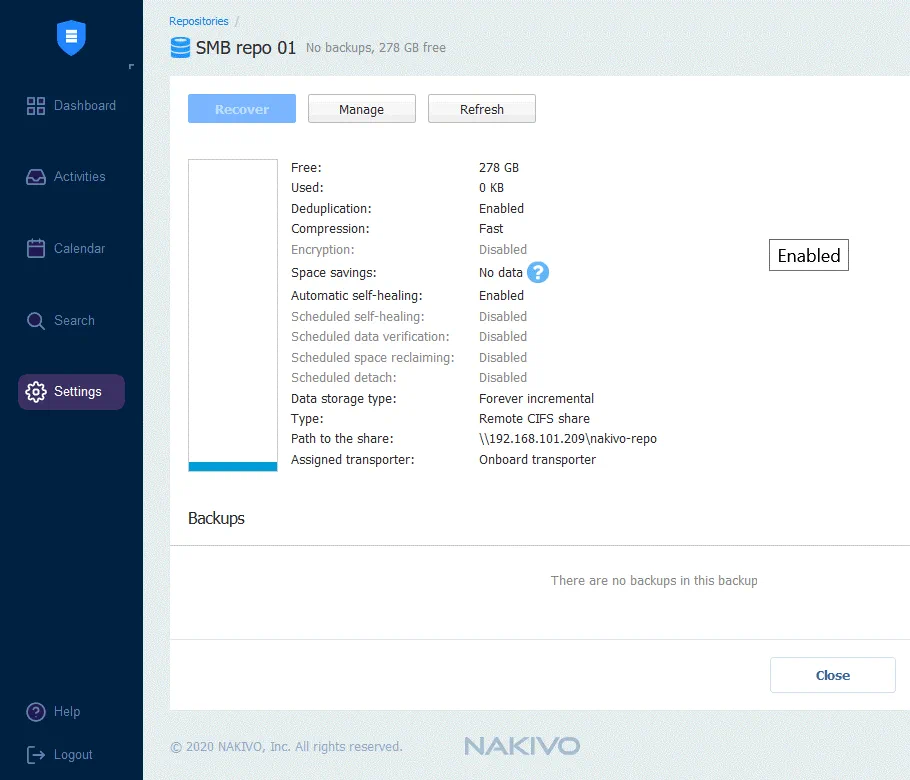Viewport: 910px width, 780px height.
Task: Close the repository details view
Action: pos(832,675)
